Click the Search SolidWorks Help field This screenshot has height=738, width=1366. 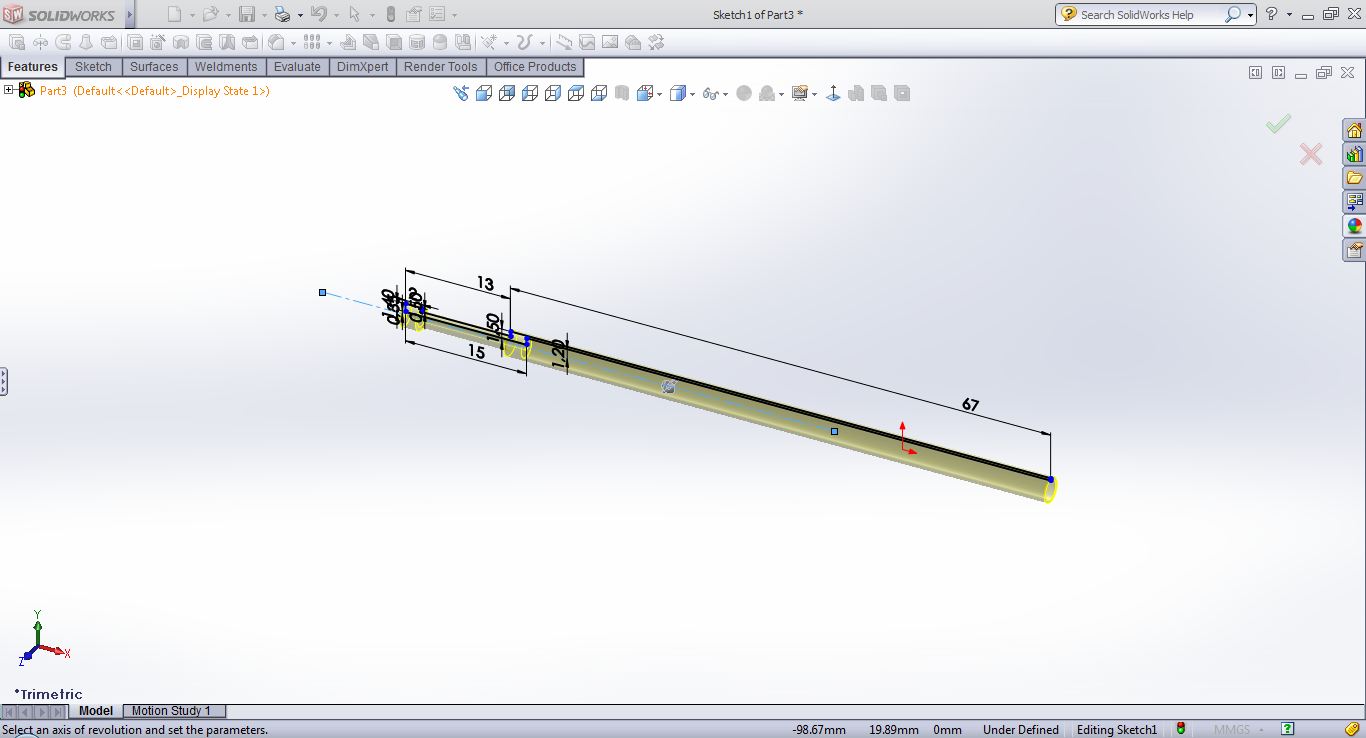[x=1148, y=15]
